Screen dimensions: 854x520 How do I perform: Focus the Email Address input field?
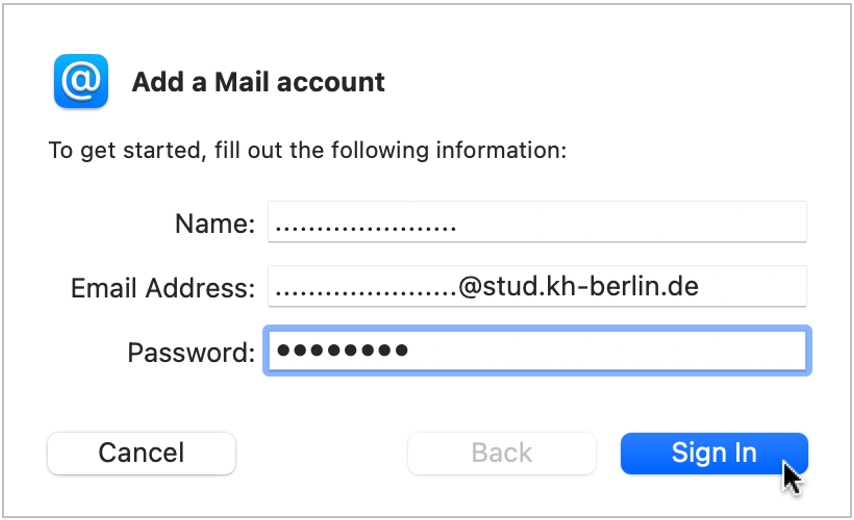(537, 286)
